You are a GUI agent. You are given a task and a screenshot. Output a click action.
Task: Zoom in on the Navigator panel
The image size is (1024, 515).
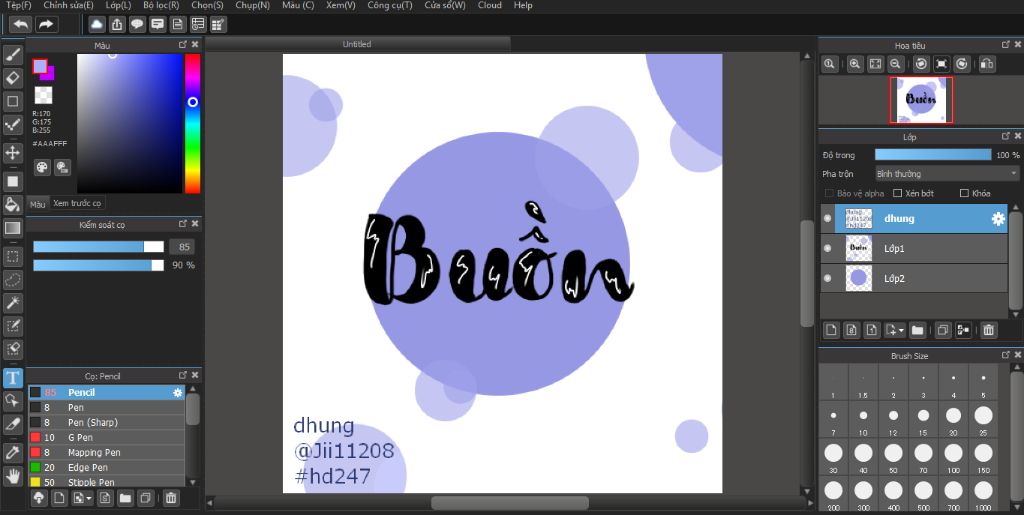(x=854, y=64)
